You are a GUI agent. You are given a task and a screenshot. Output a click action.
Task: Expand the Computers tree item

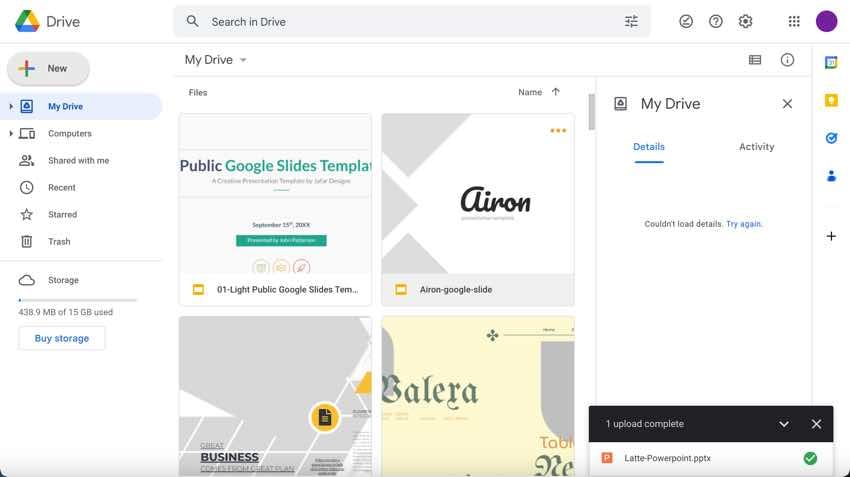coord(11,133)
